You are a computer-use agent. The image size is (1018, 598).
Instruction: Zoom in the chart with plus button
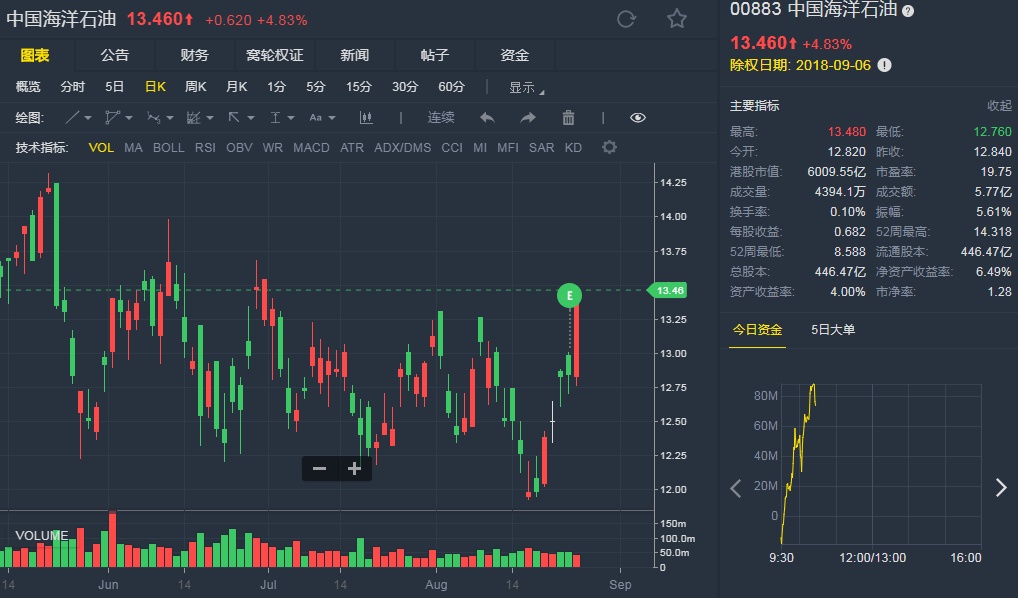(354, 469)
